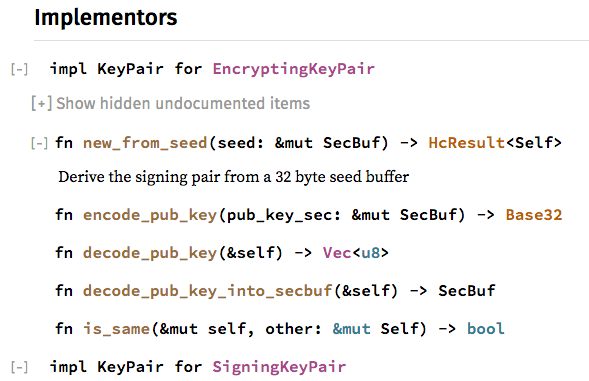Click the encode_pub_key function name
589x381 pixels.
(x=150, y=215)
